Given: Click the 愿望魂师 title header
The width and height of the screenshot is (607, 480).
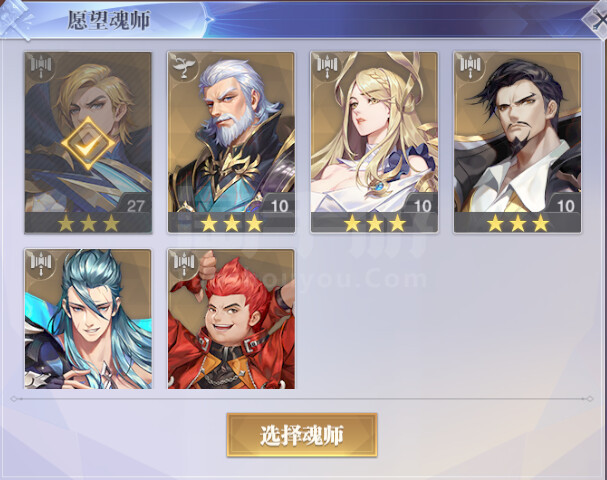Looking at the screenshot, I should (109, 20).
